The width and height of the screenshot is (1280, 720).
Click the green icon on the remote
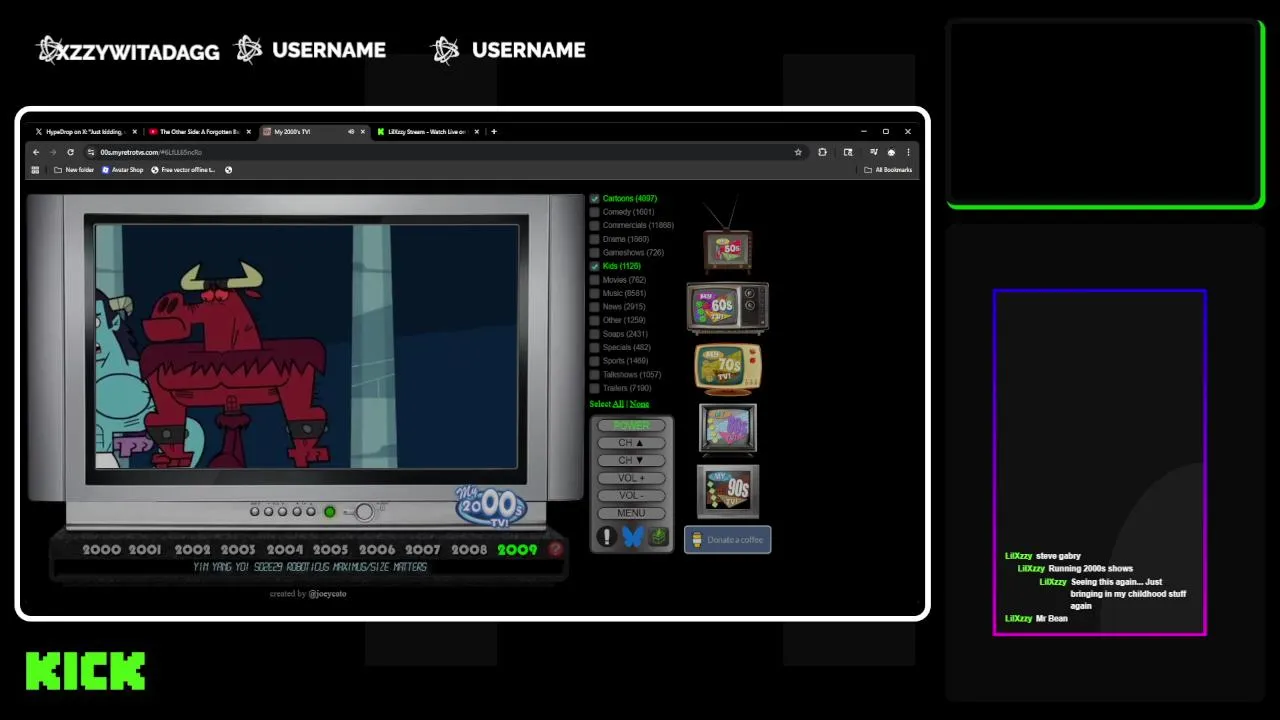[658, 537]
